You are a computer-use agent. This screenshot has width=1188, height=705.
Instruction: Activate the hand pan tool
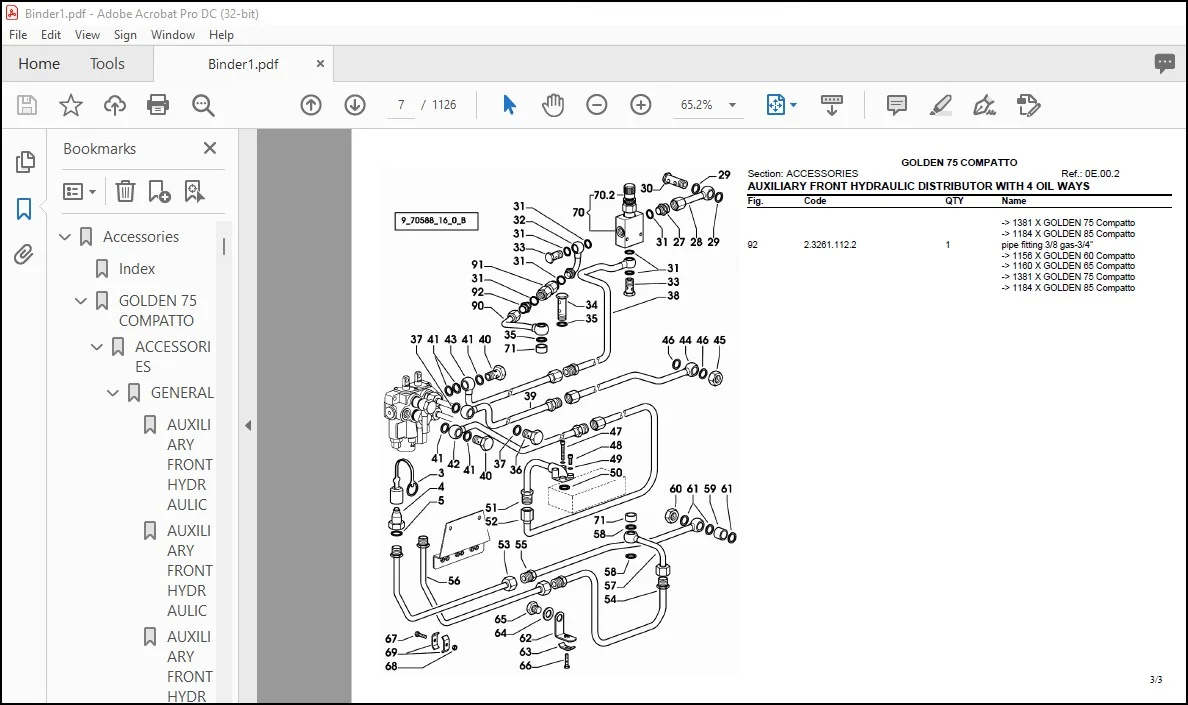pyautogui.click(x=553, y=105)
